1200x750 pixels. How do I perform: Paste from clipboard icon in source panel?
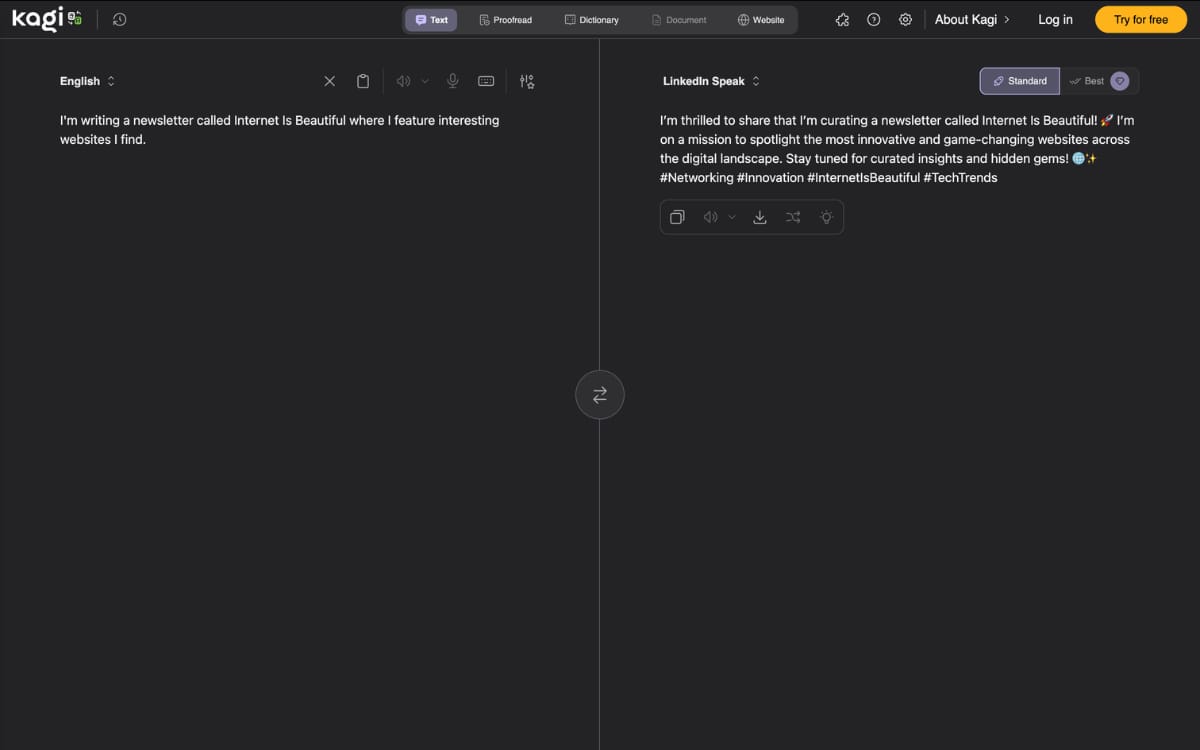coord(363,81)
